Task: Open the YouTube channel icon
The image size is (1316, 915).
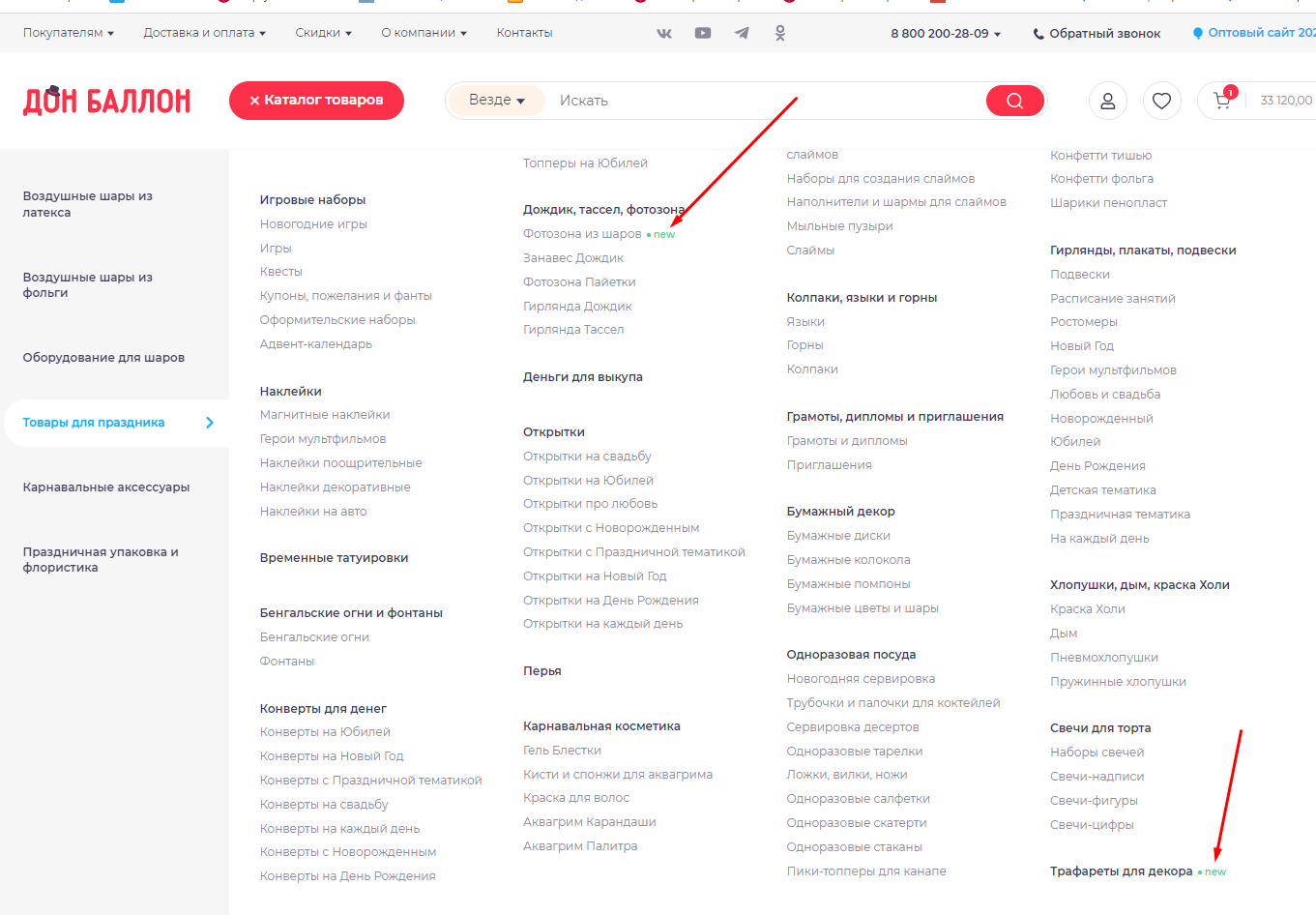Action: [703, 33]
